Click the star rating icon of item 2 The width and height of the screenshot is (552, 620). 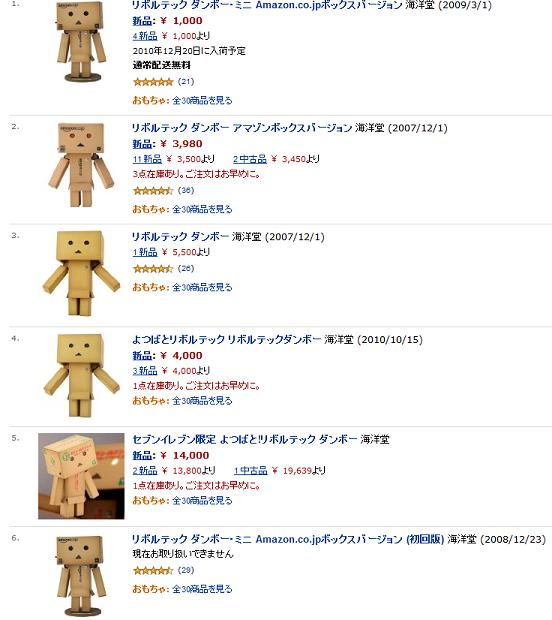153,191
